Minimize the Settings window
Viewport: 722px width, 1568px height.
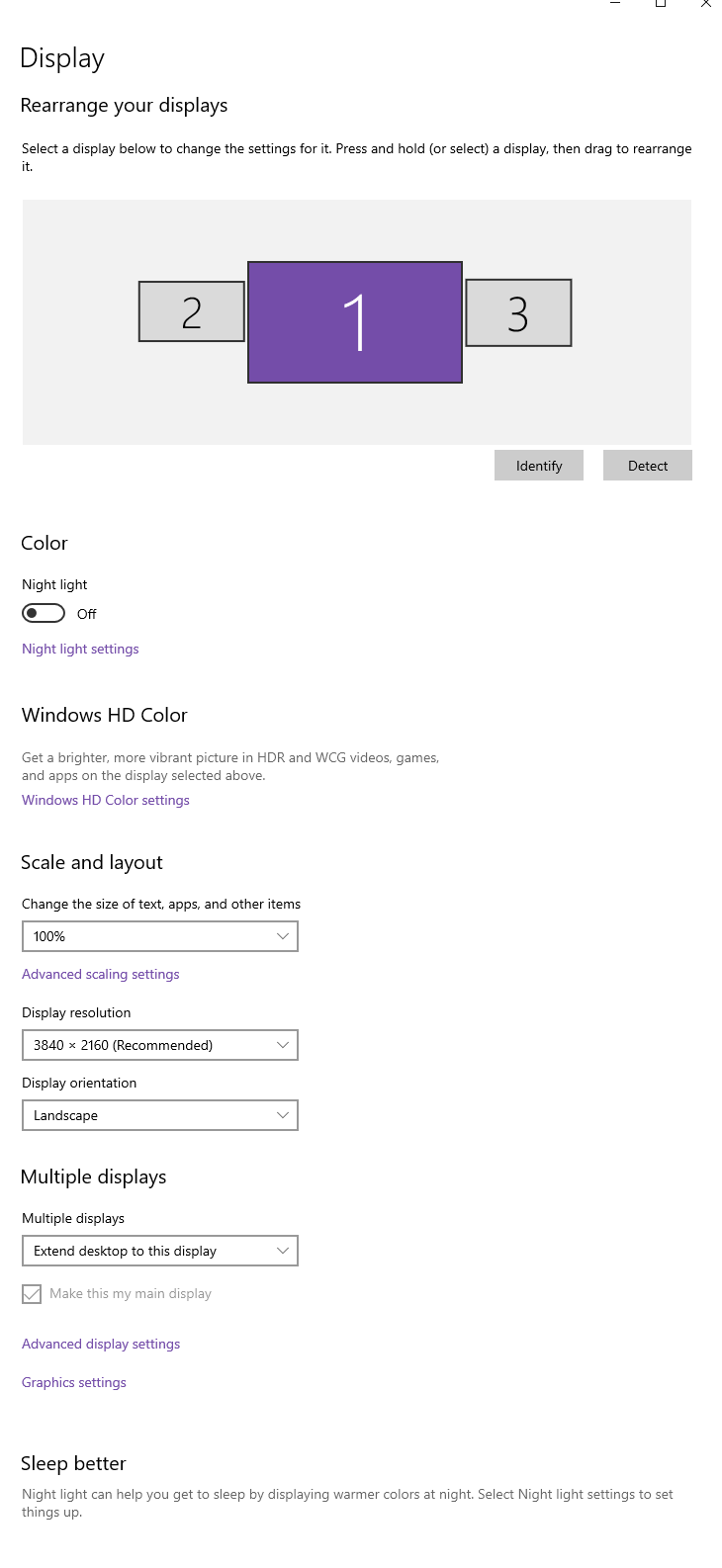click(615, 4)
